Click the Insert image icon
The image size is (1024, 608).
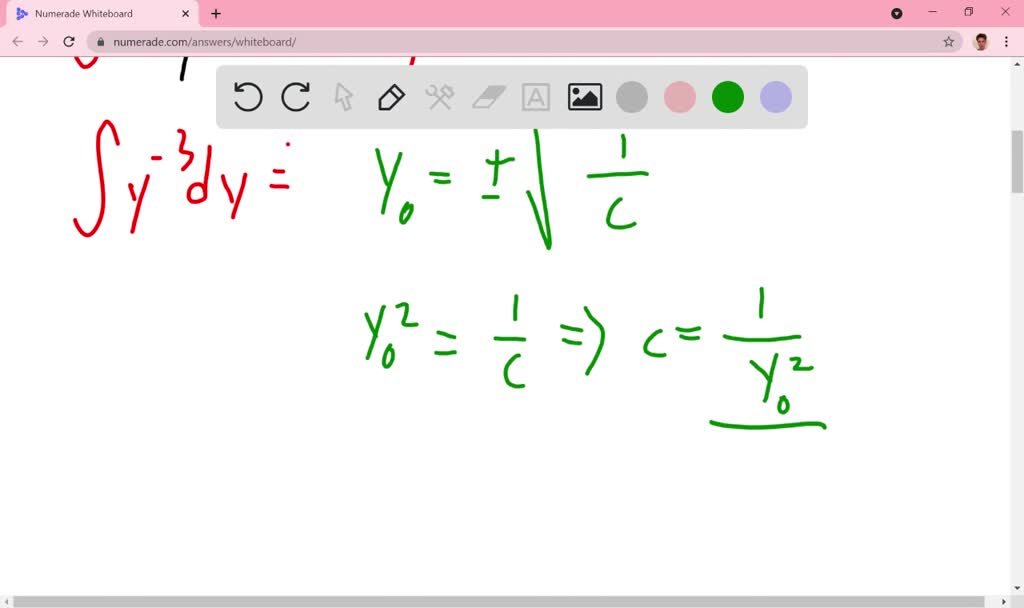coord(584,97)
